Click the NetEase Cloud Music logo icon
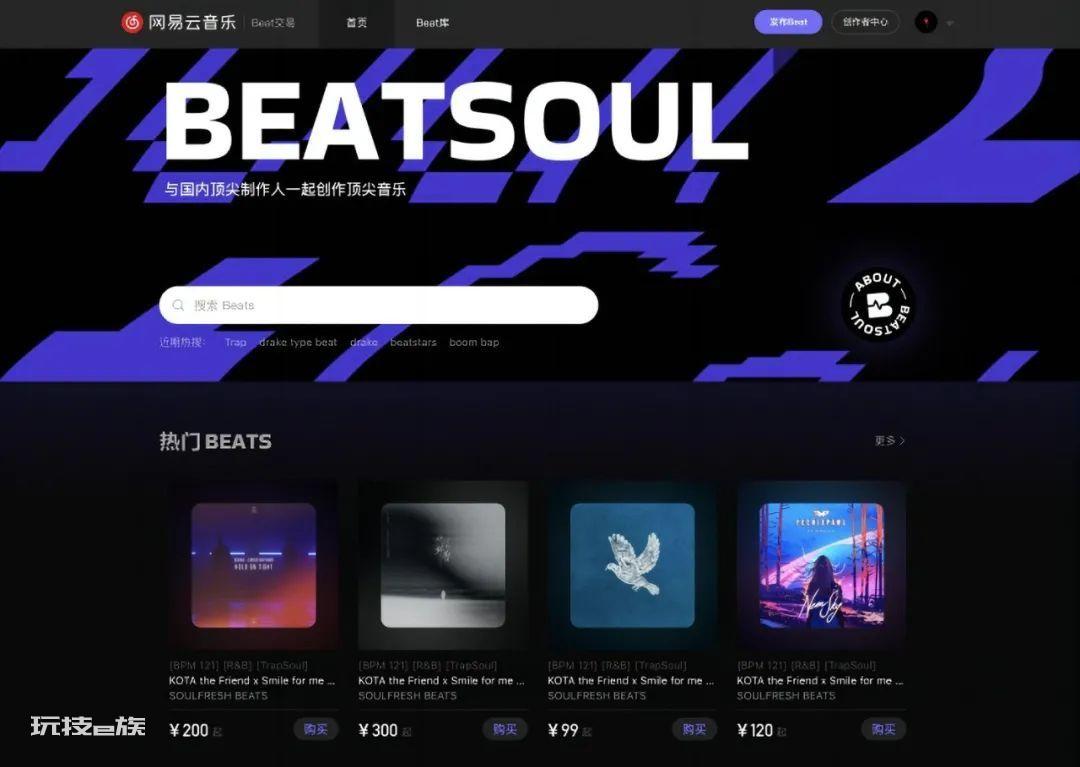The width and height of the screenshot is (1080, 767). point(132,23)
